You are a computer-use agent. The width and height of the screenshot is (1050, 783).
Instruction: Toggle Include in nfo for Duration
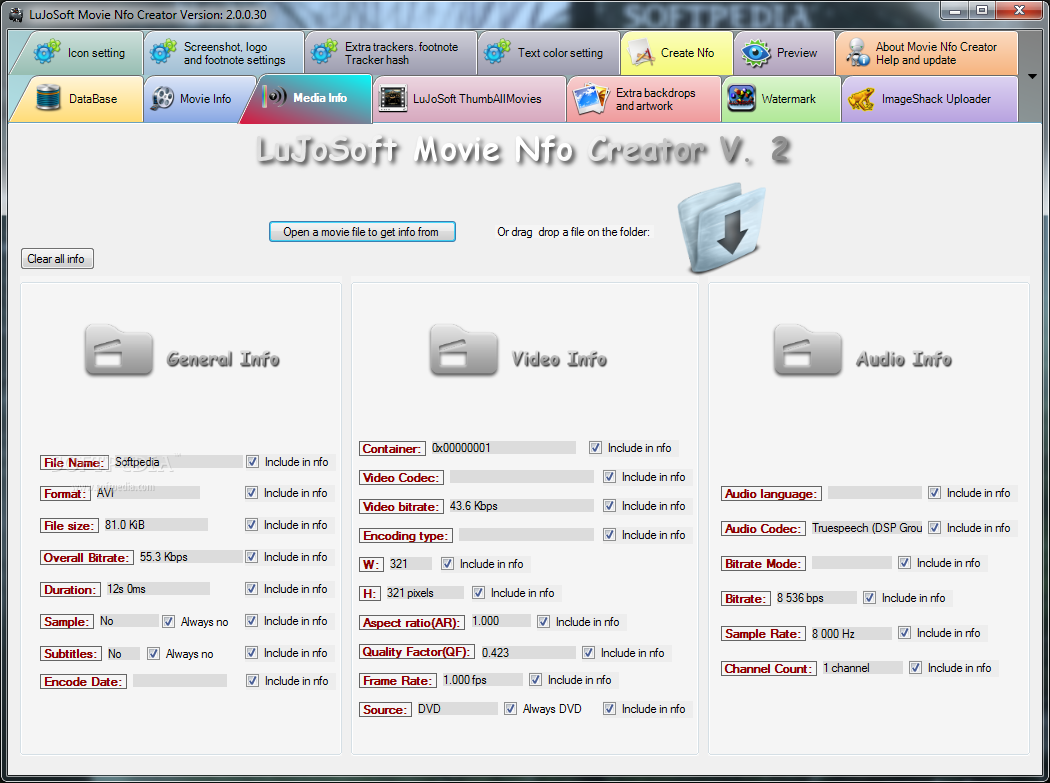(251, 589)
